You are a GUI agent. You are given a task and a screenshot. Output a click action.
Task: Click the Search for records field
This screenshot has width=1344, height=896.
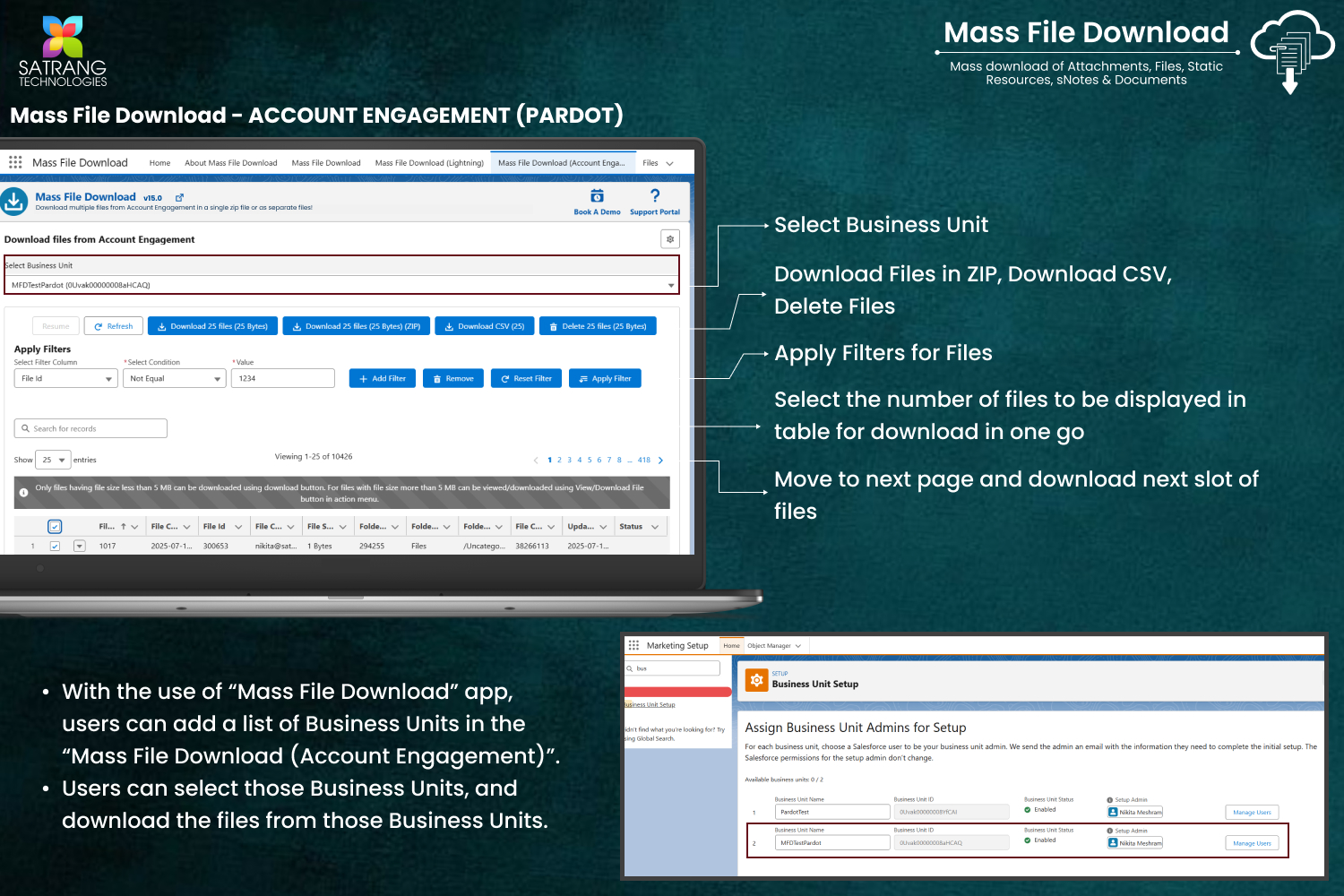click(x=90, y=428)
